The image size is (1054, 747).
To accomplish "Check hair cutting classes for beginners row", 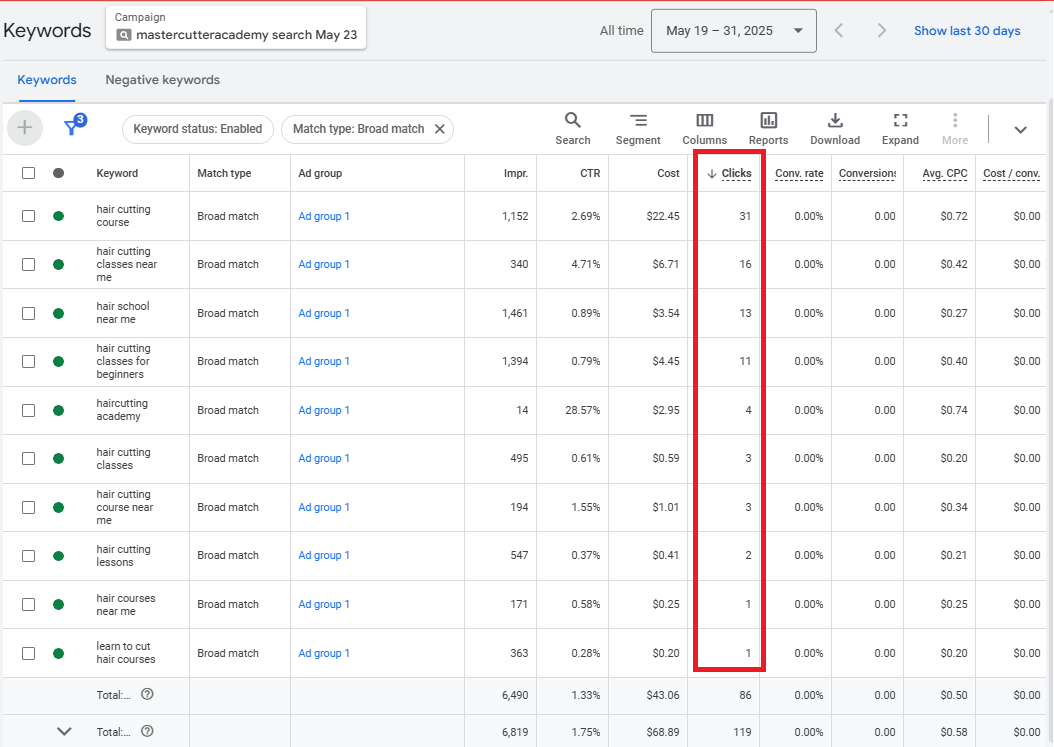I will point(28,361).
